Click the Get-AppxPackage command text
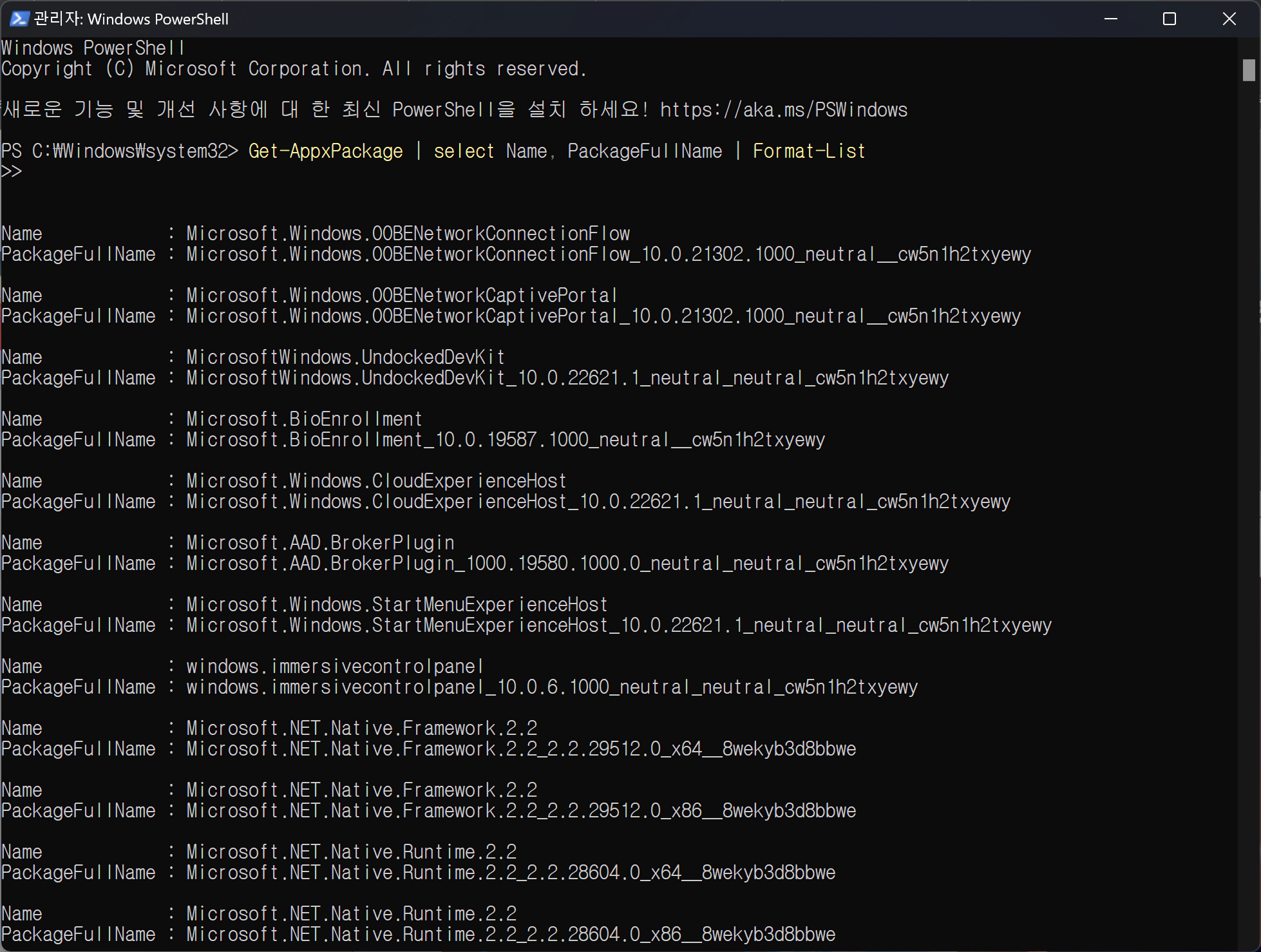Viewport: 1261px width, 952px height. (x=325, y=151)
